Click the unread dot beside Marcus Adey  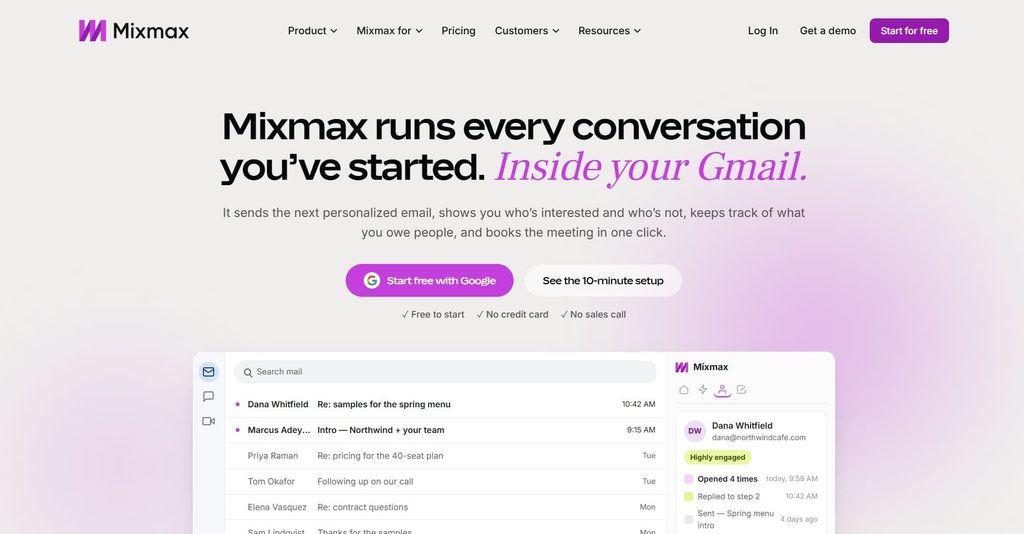click(238, 430)
